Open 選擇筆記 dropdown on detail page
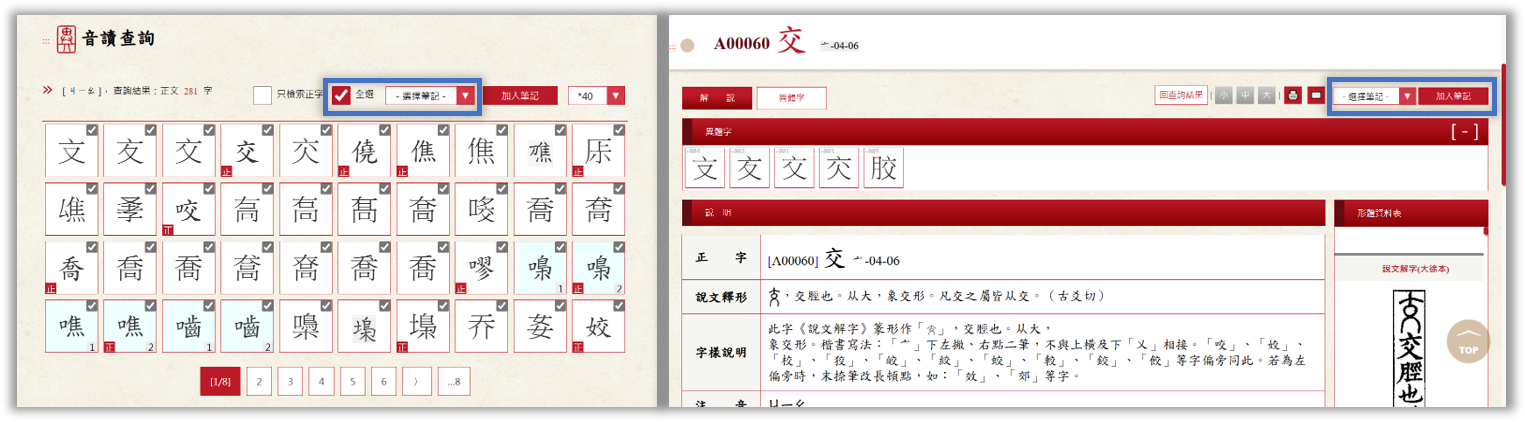1525x422 pixels. (1374, 96)
